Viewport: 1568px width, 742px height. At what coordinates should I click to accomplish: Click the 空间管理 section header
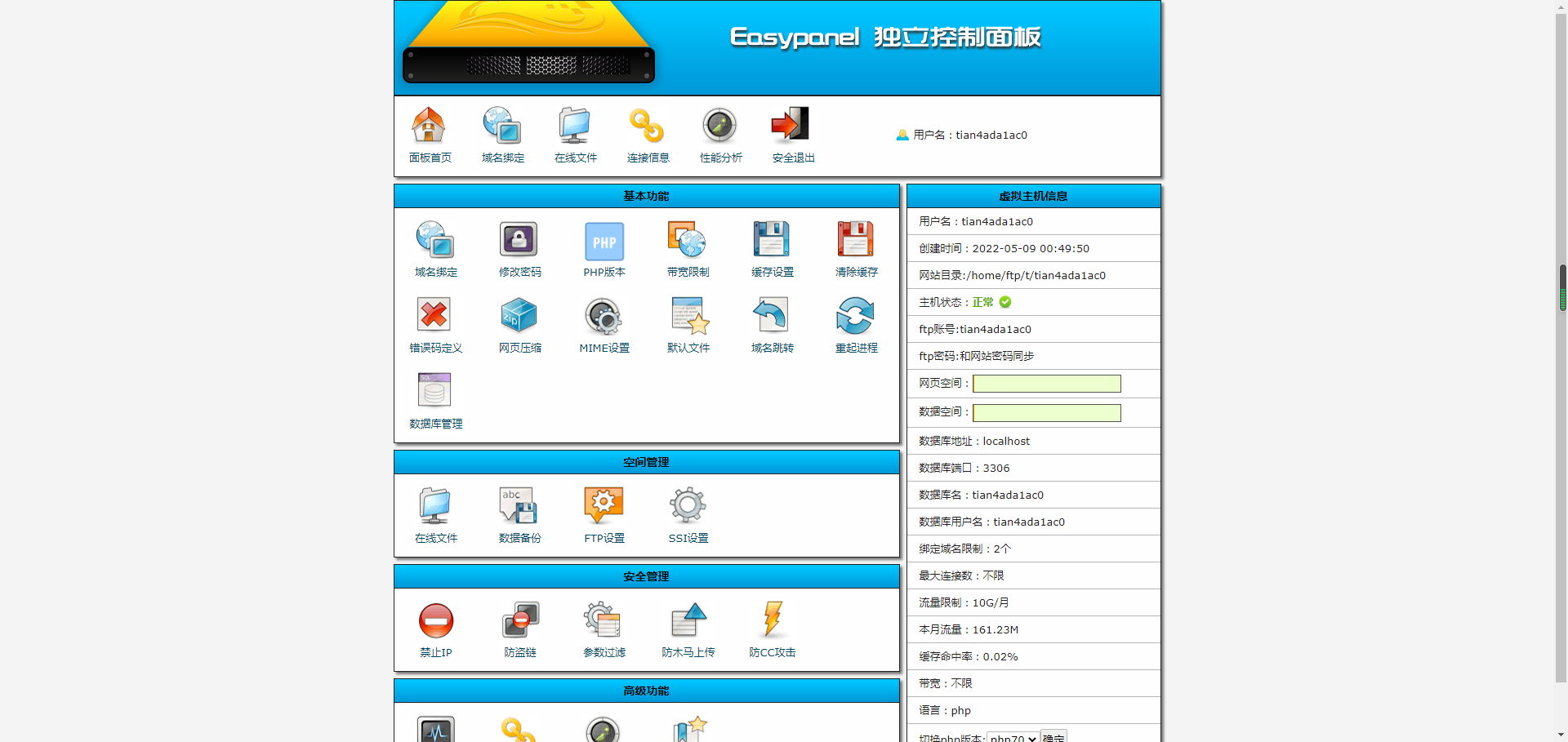point(647,462)
